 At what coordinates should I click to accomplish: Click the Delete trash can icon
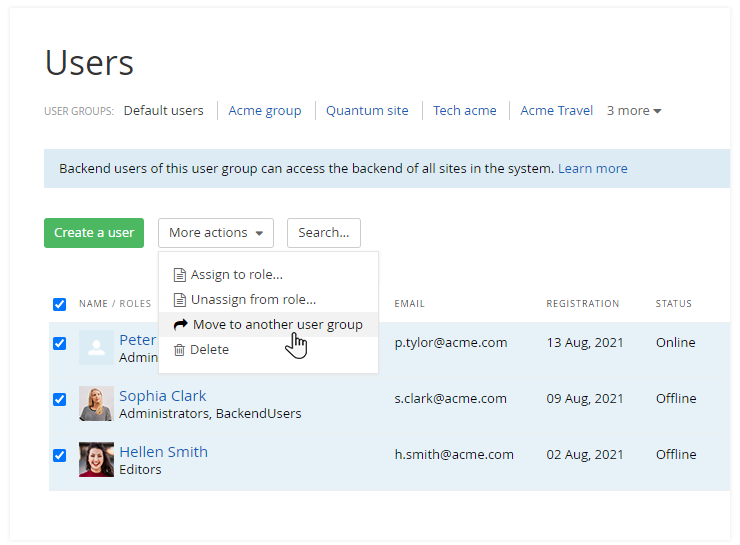(180, 350)
